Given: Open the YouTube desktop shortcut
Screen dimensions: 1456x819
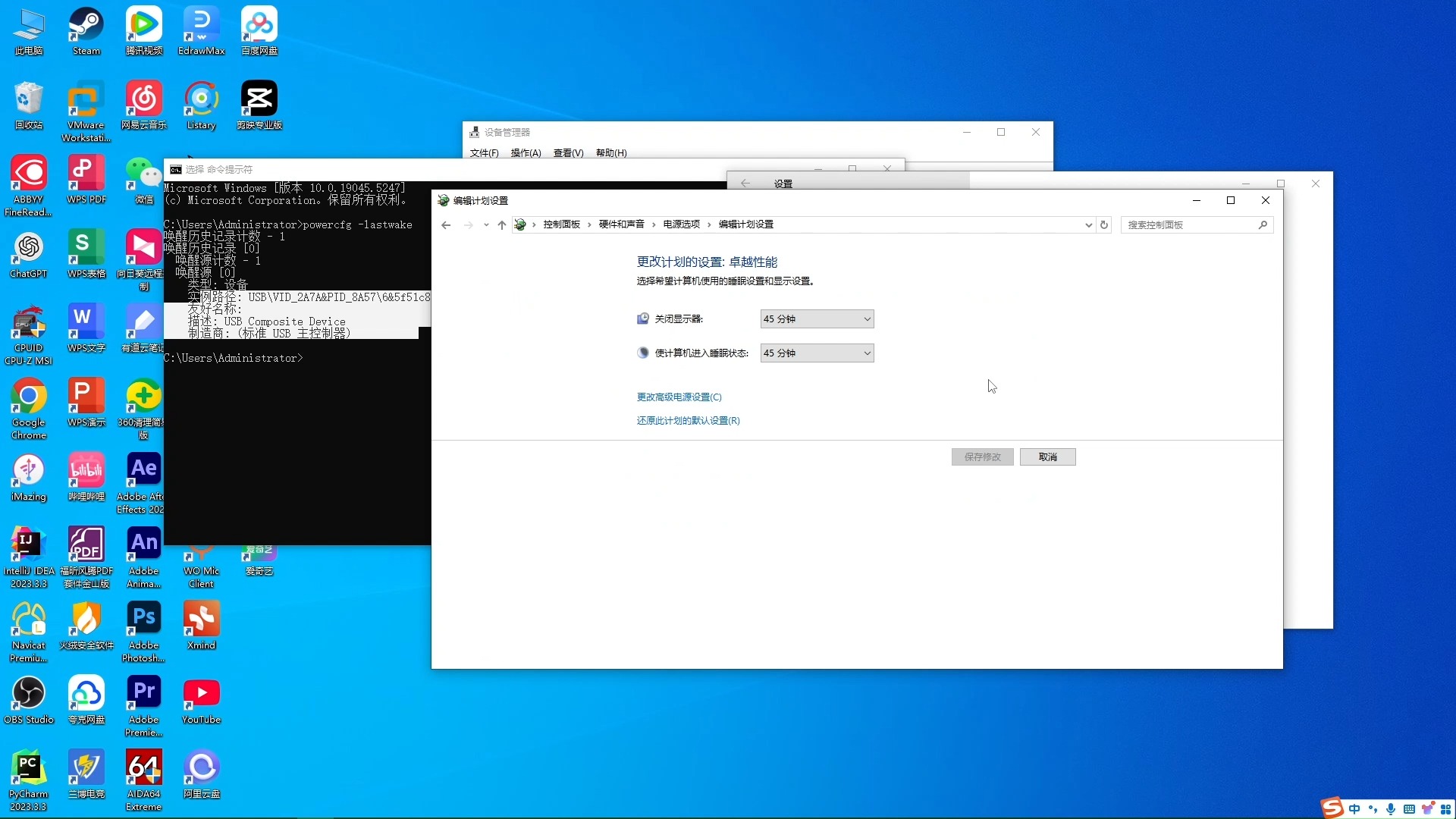Looking at the screenshot, I should coord(201,694).
